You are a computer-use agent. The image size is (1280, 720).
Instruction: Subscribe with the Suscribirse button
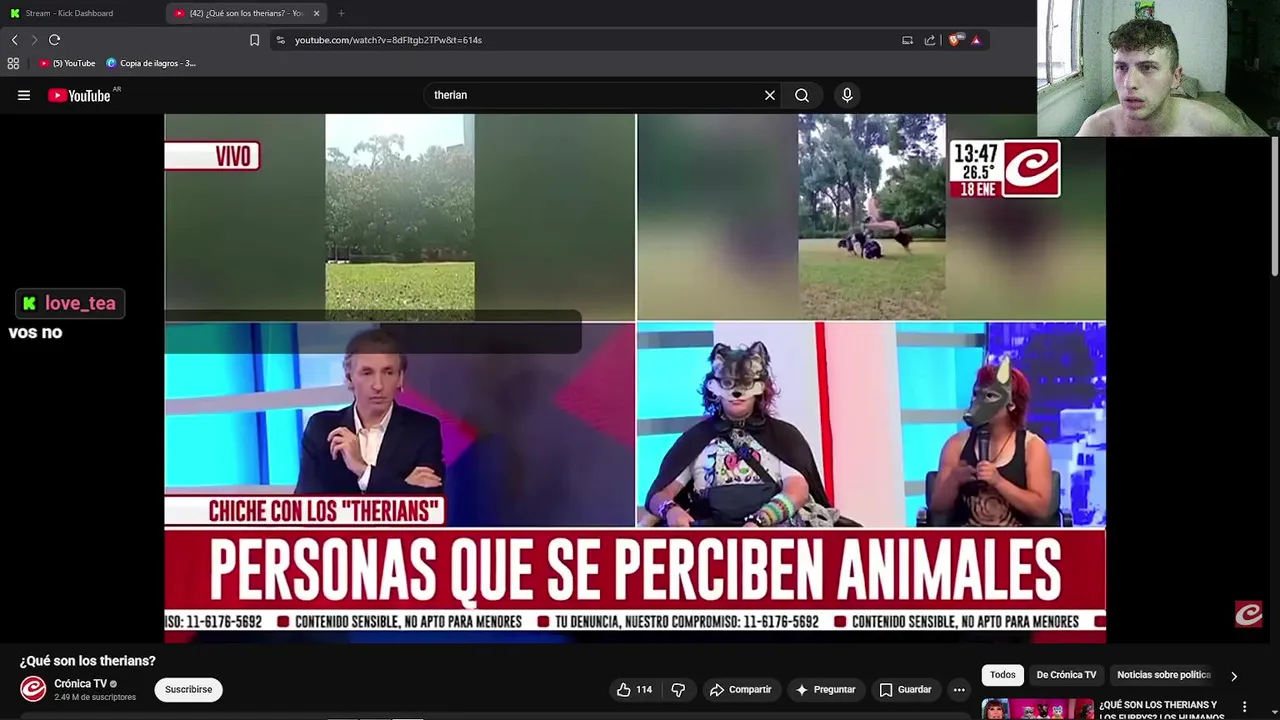coord(188,690)
